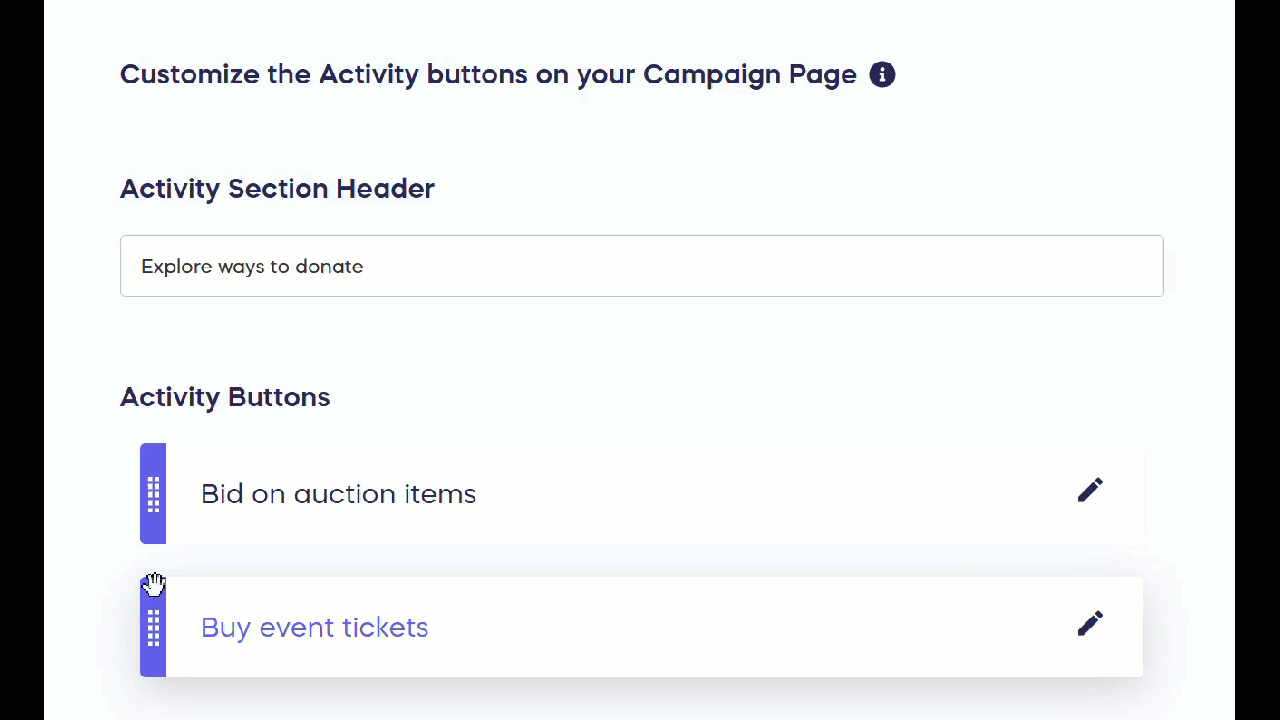Click the 'Activity Buttons' heading
The width and height of the screenshot is (1280, 720).
pos(225,397)
